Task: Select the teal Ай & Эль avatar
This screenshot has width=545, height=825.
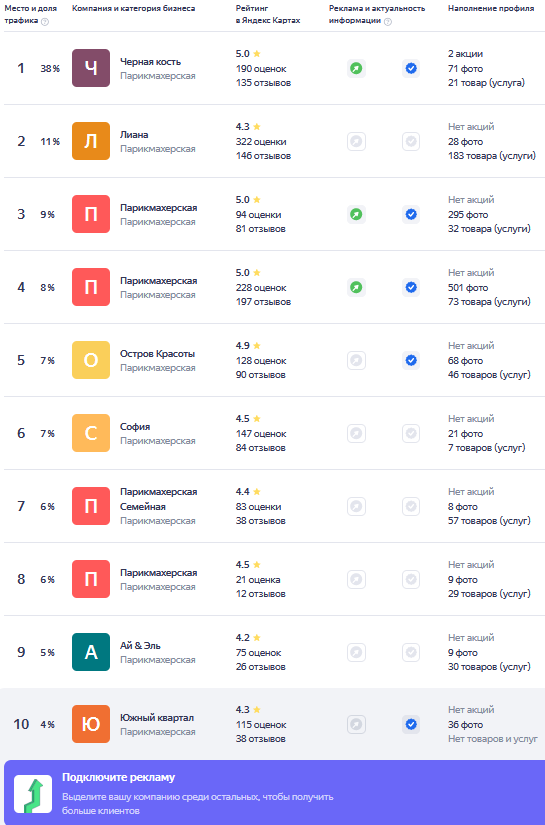Action: [x=91, y=652]
